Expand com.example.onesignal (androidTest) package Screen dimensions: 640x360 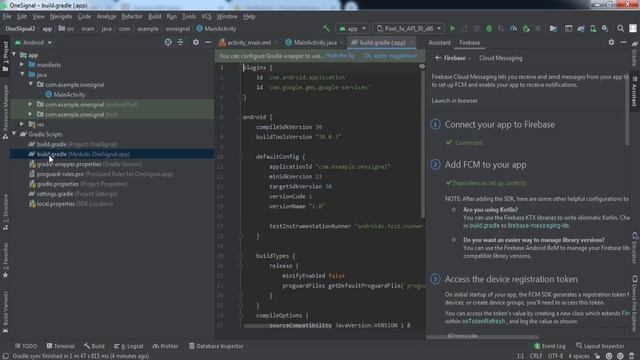[31, 104]
